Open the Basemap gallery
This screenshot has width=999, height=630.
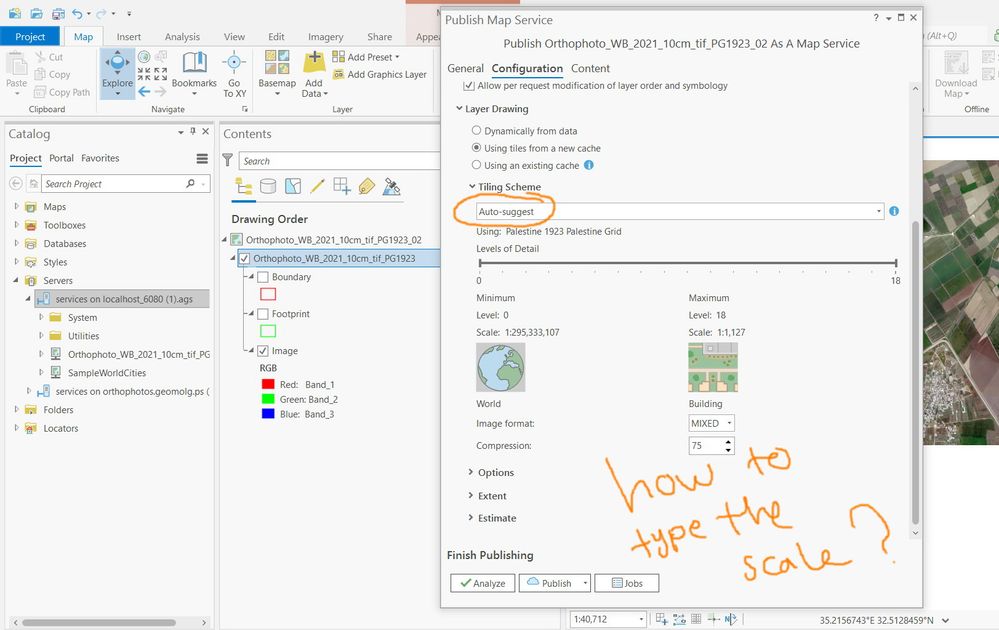click(x=277, y=73)
